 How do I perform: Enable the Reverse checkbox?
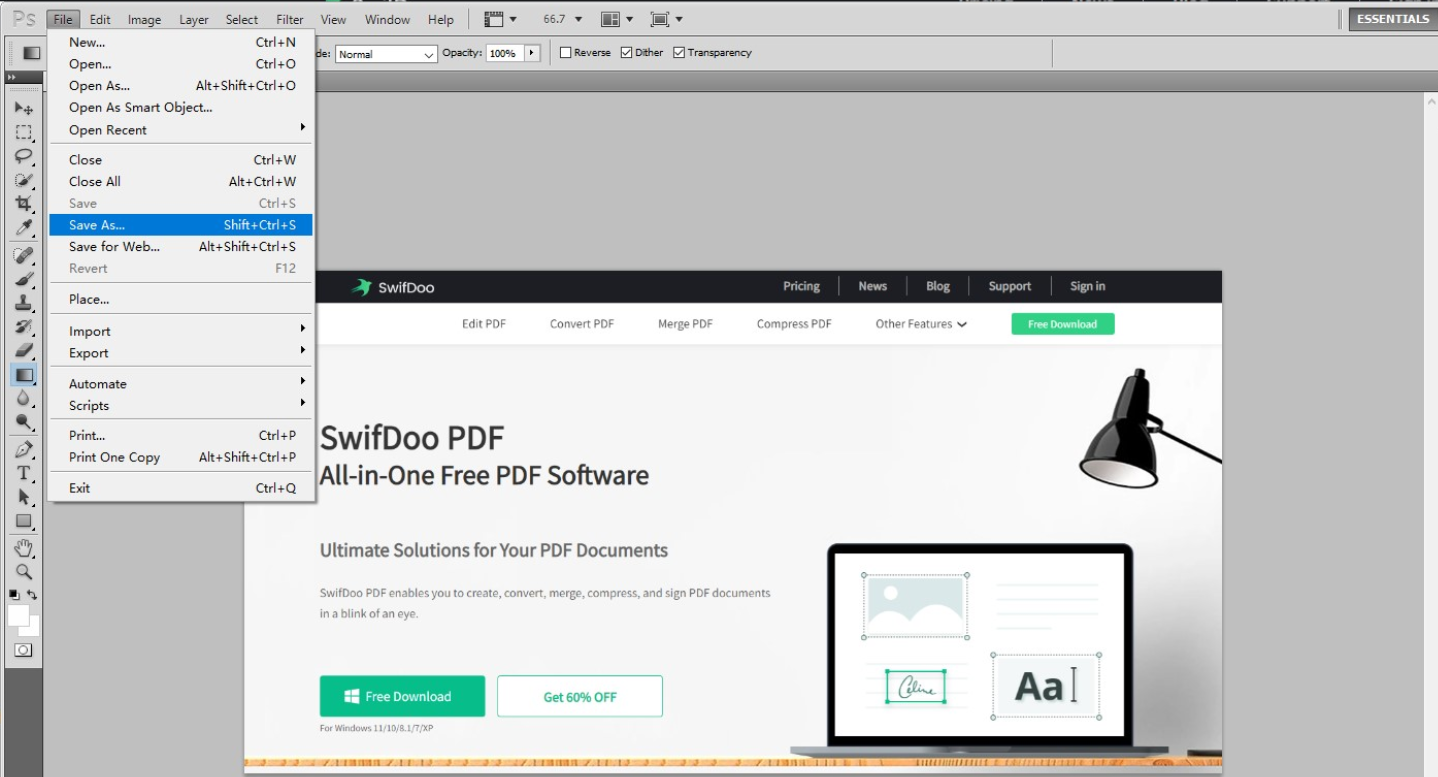coord(566,53)
